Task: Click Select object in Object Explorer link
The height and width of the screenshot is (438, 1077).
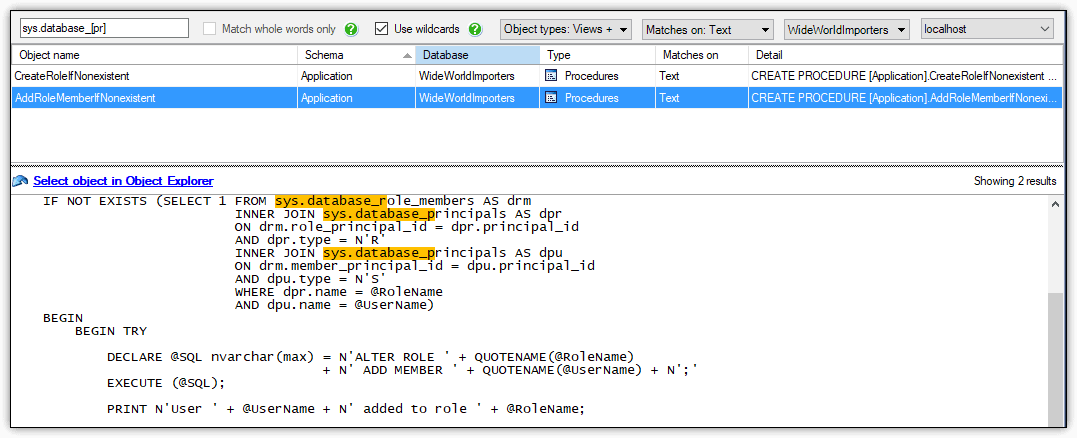Action: click(123, 181)
